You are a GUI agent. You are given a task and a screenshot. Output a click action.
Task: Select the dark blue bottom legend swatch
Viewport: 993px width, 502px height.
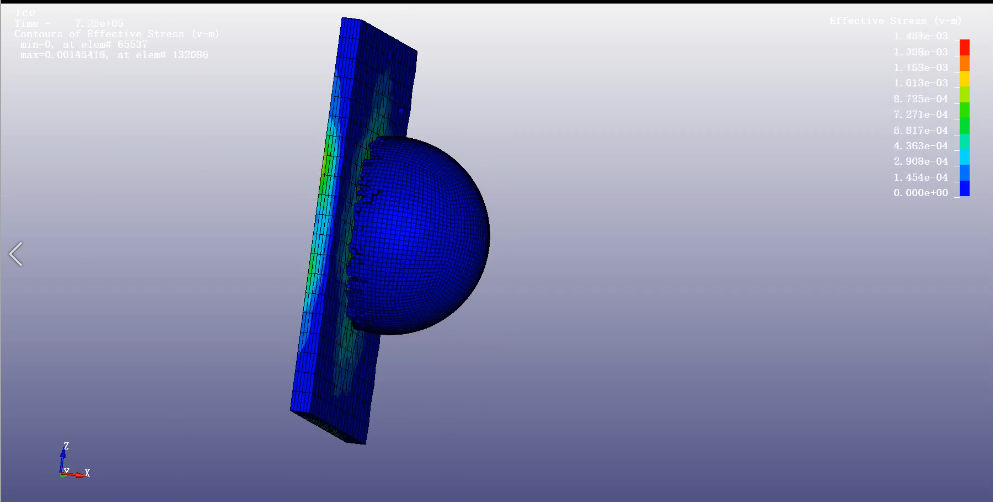964,188
